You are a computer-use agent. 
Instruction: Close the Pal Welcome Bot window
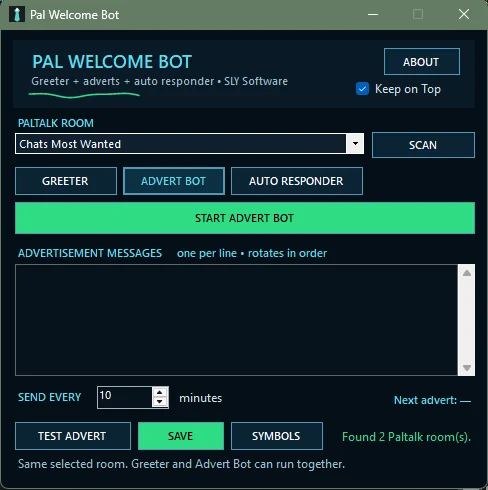[x=464, y=14]
